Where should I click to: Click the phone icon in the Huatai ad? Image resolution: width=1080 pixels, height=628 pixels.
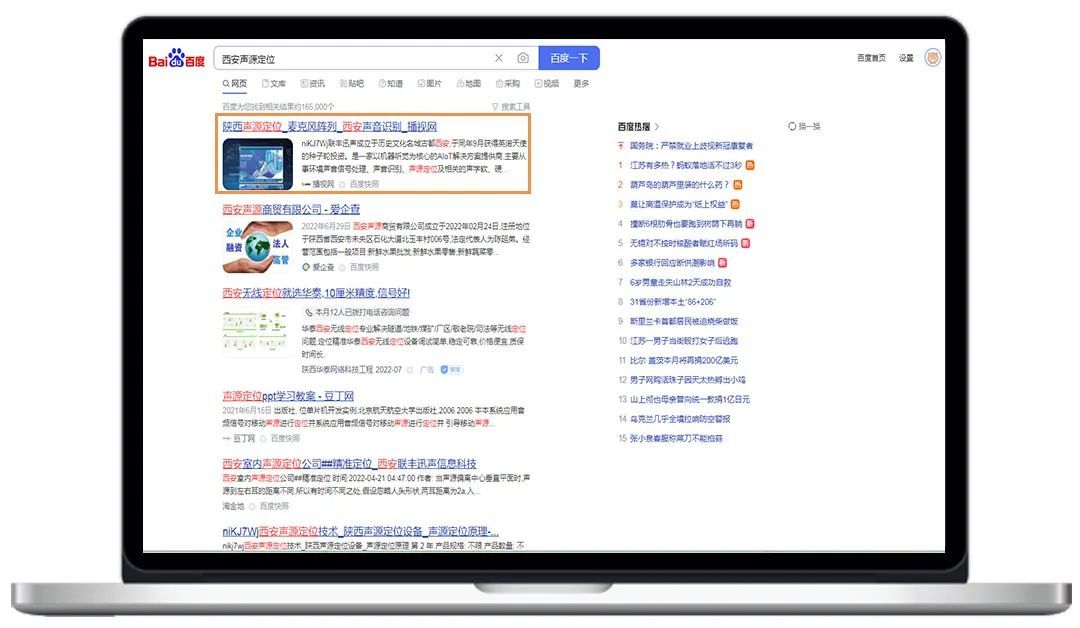point(308,312)
